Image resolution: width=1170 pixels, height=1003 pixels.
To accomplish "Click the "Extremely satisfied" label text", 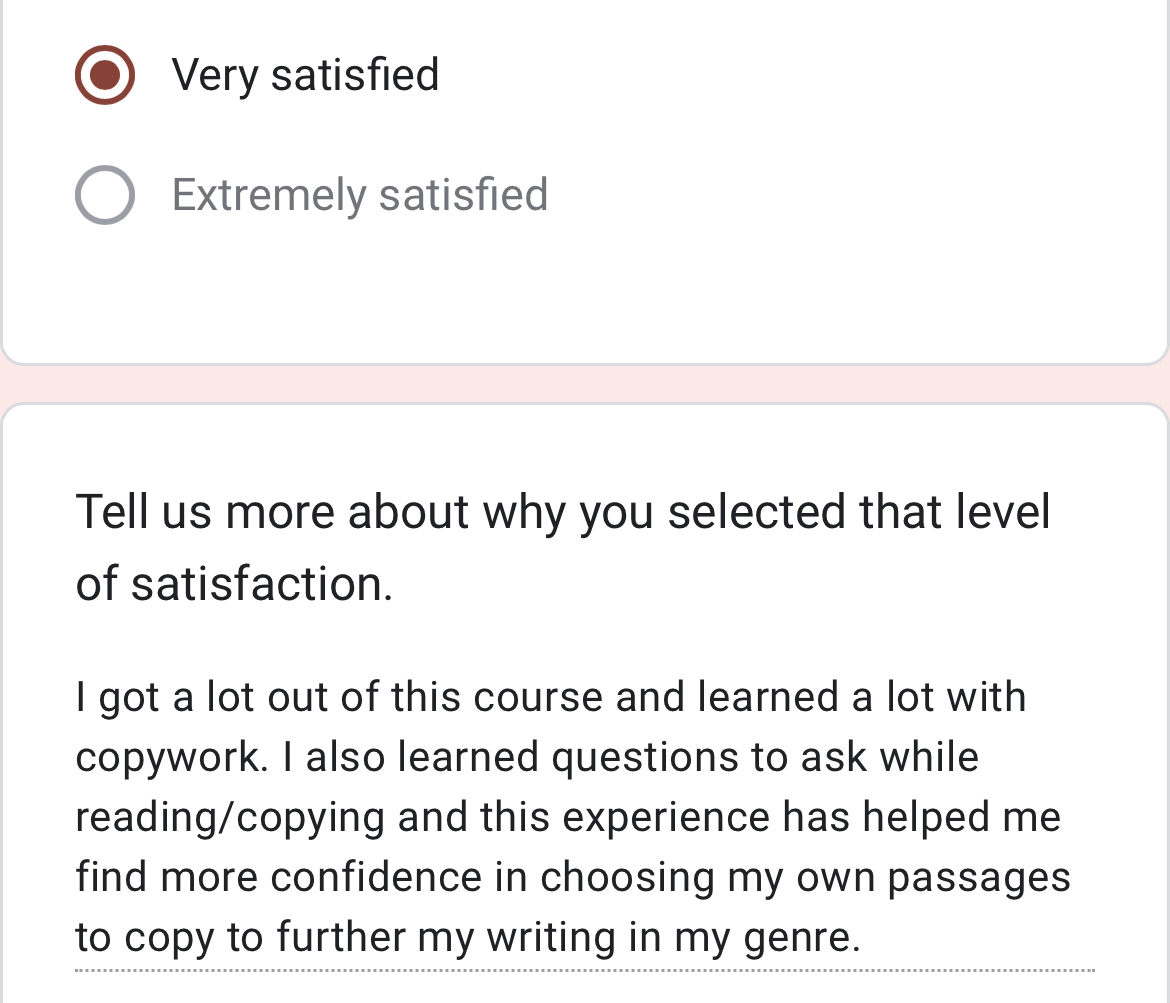I will 360,194.
